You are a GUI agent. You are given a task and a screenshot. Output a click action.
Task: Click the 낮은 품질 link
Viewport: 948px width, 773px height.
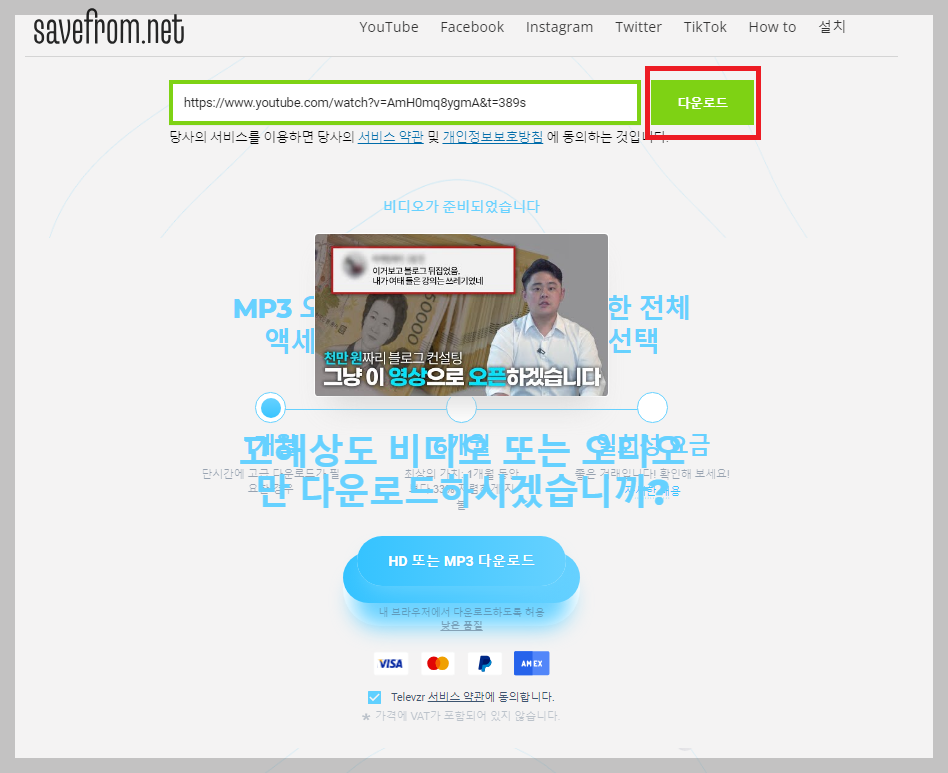pyautogui.click(x=461, y=626)
